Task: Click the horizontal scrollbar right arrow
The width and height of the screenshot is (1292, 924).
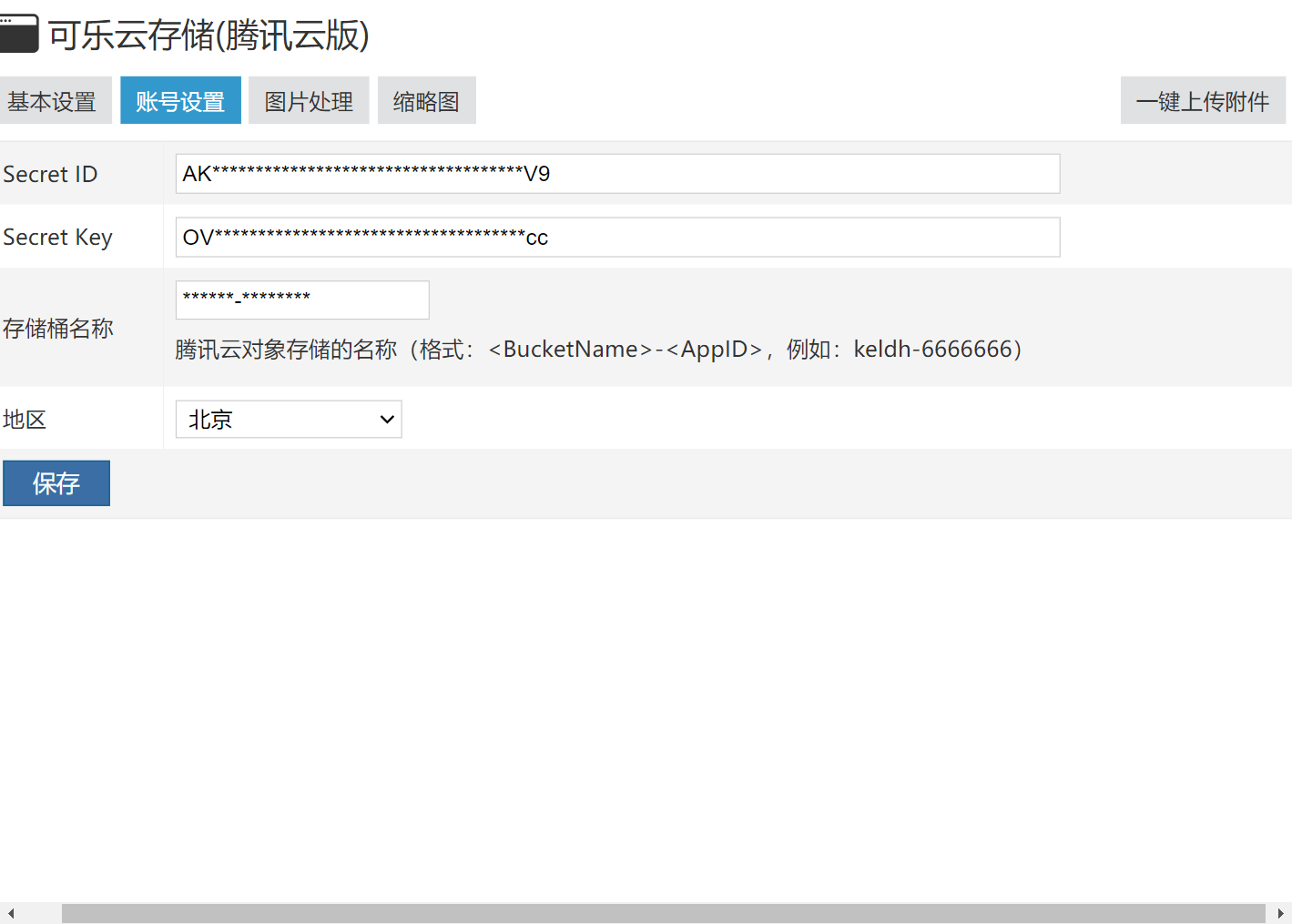Action: tap(1280, 913)
